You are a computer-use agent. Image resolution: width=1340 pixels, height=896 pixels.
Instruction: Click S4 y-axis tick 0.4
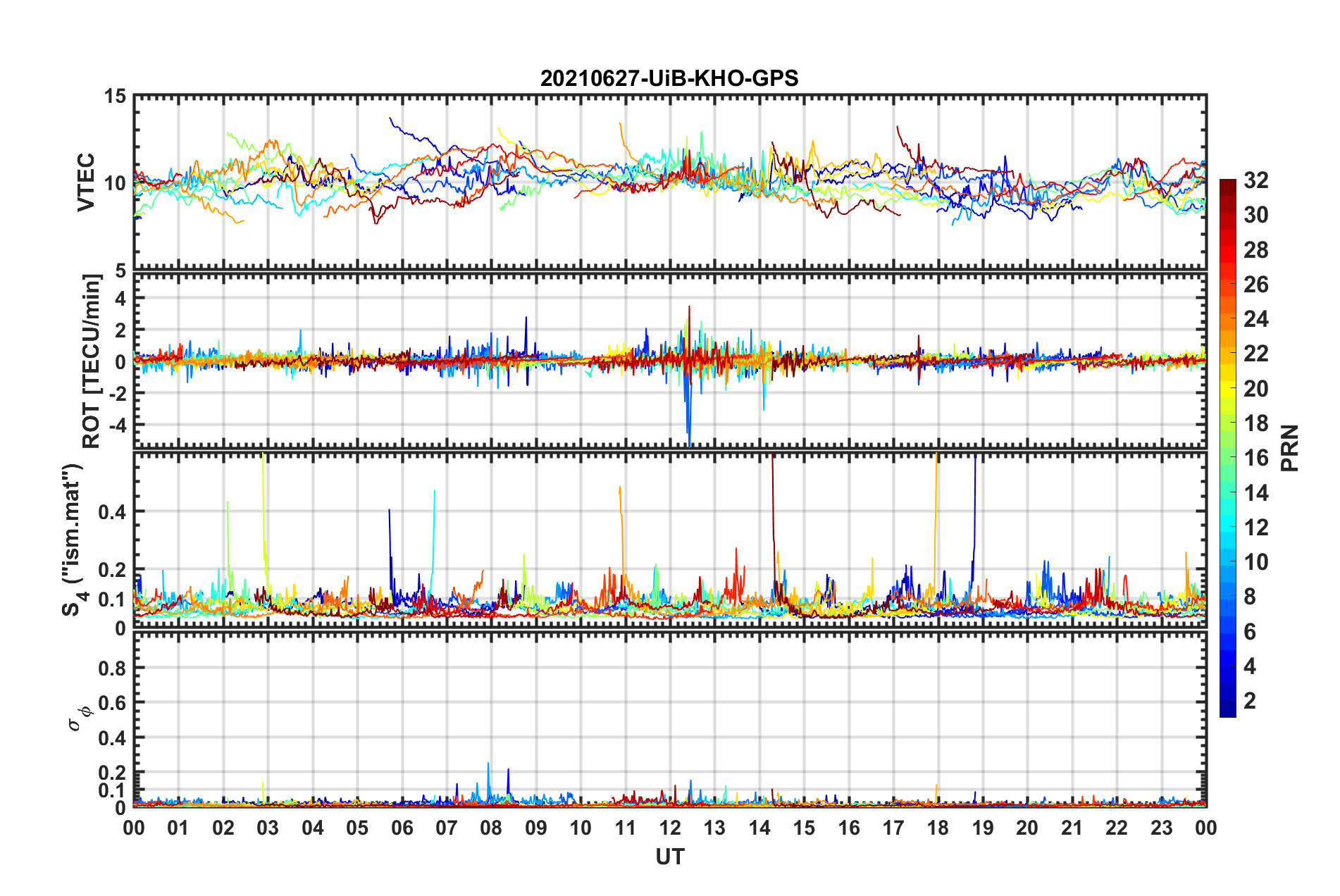pyautogui.click(x=113, y=512)
